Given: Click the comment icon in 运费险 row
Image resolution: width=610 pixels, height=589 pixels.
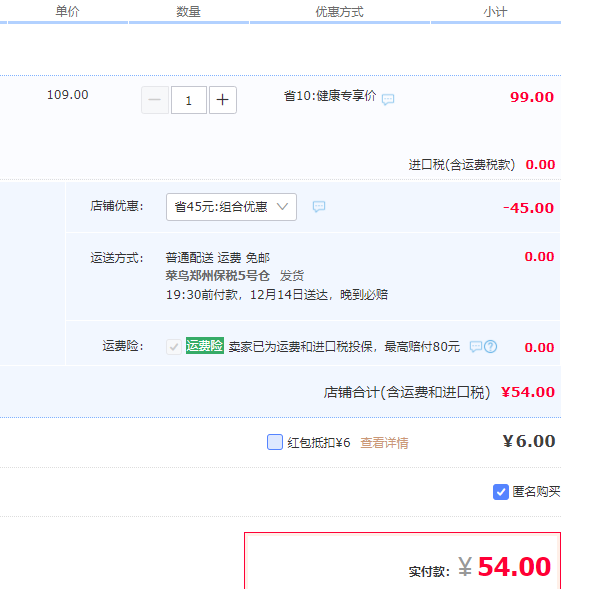Looking at the screenshot, I should [x=476, y=347].
